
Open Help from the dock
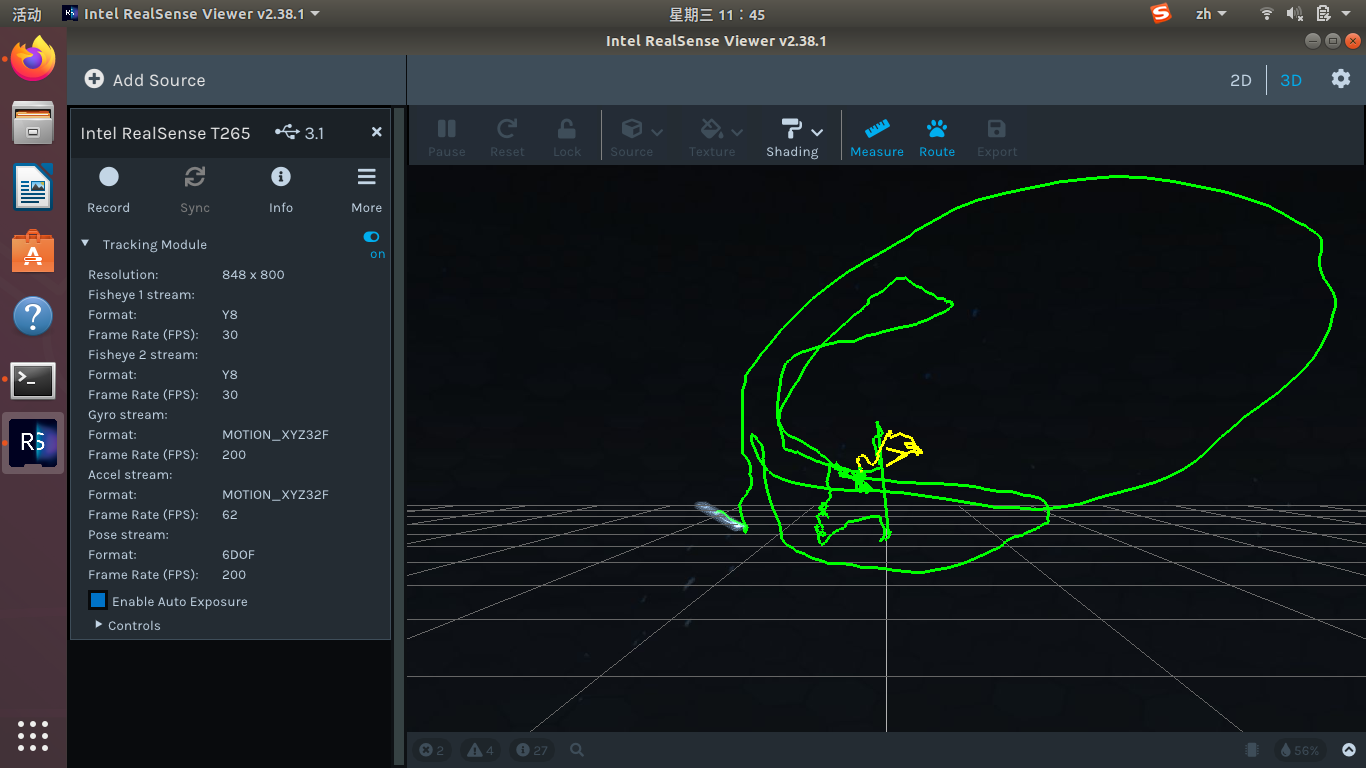pos(33,316)
